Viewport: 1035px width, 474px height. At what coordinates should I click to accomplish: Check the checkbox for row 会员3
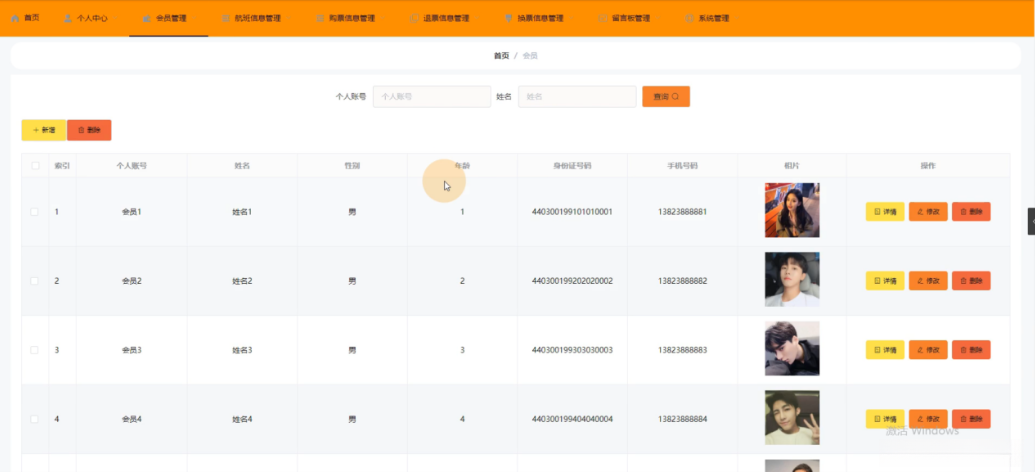point(34,350)
